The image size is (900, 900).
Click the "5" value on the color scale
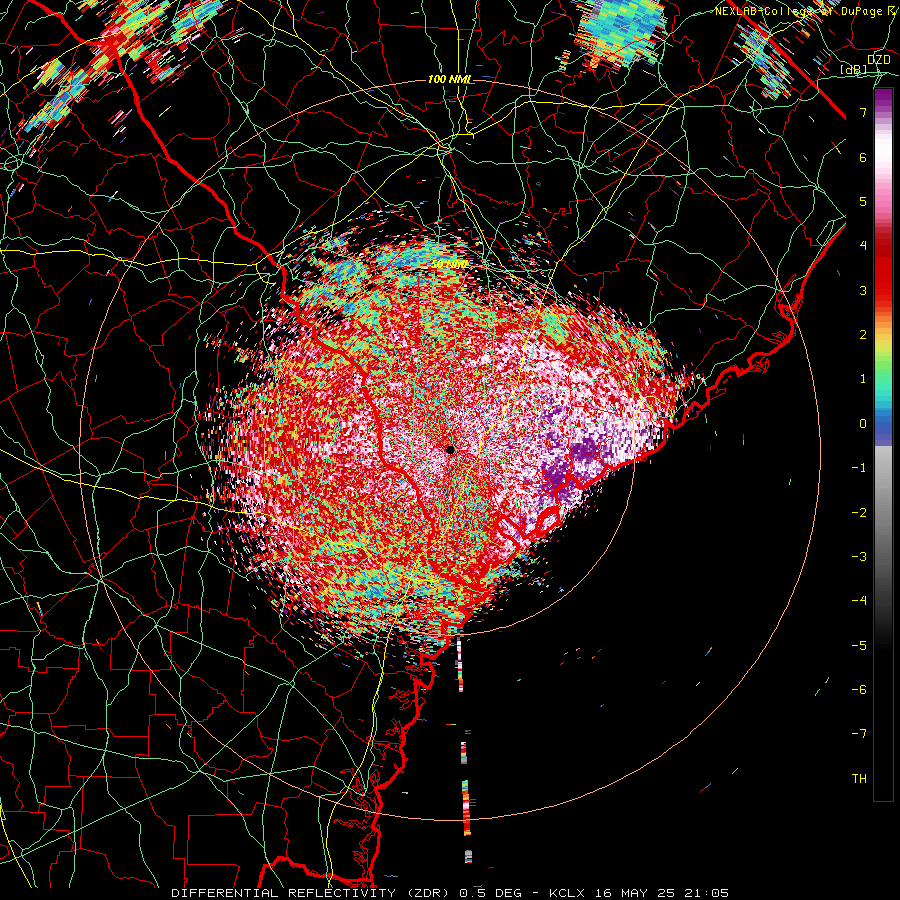click(x=863, y=201)
